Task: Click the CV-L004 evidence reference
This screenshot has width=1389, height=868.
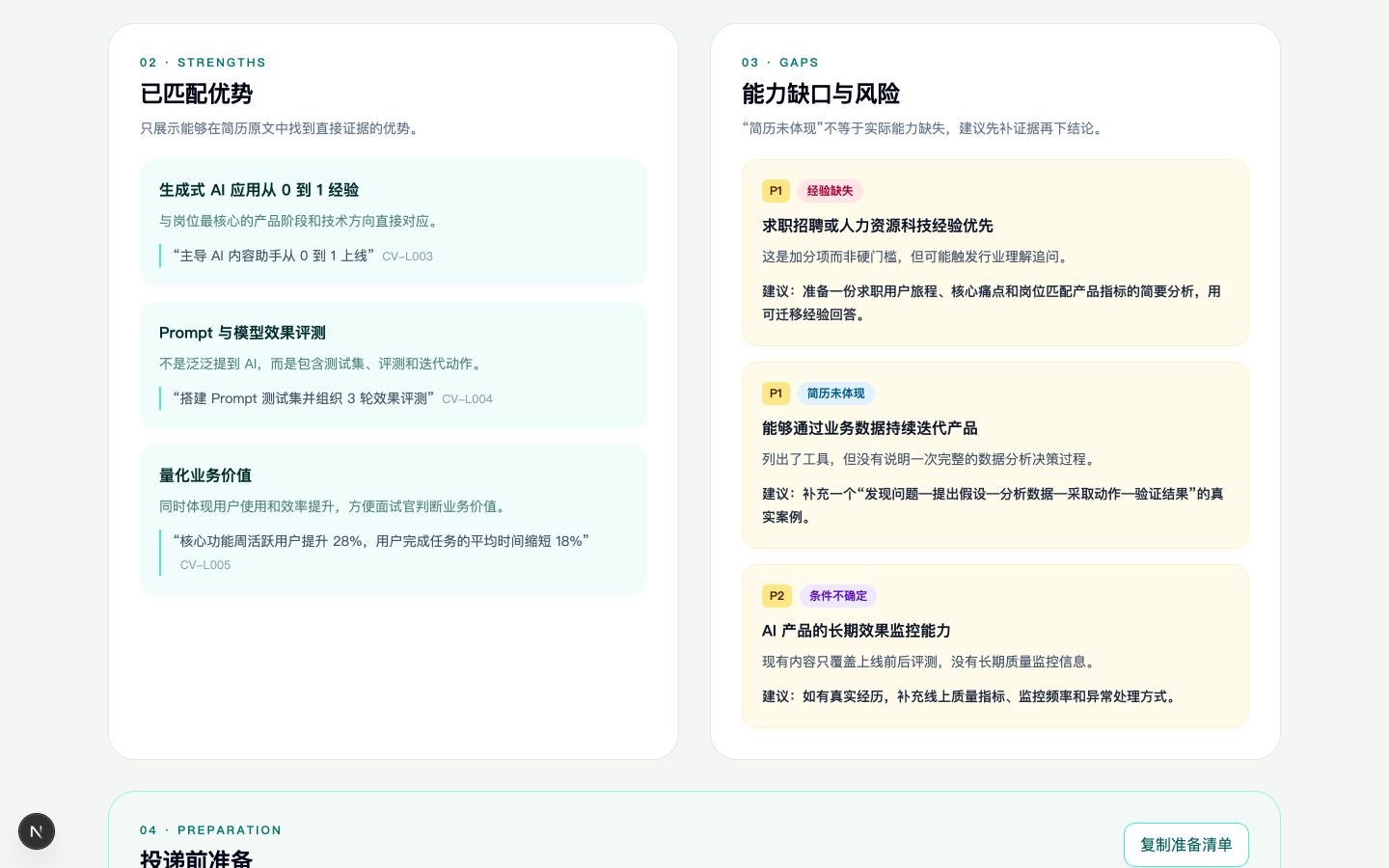Action: coord(467,399)
